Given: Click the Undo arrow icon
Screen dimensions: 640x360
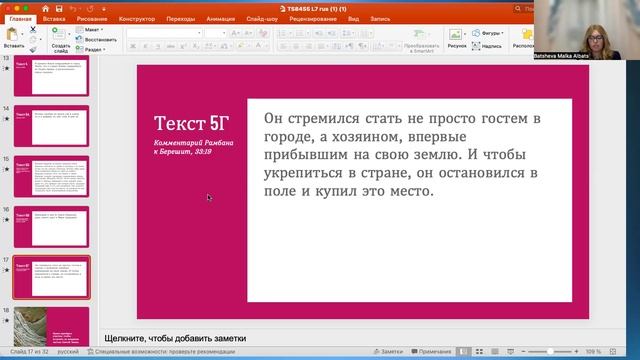Looking at the screenshot, I should pos(73,9).
